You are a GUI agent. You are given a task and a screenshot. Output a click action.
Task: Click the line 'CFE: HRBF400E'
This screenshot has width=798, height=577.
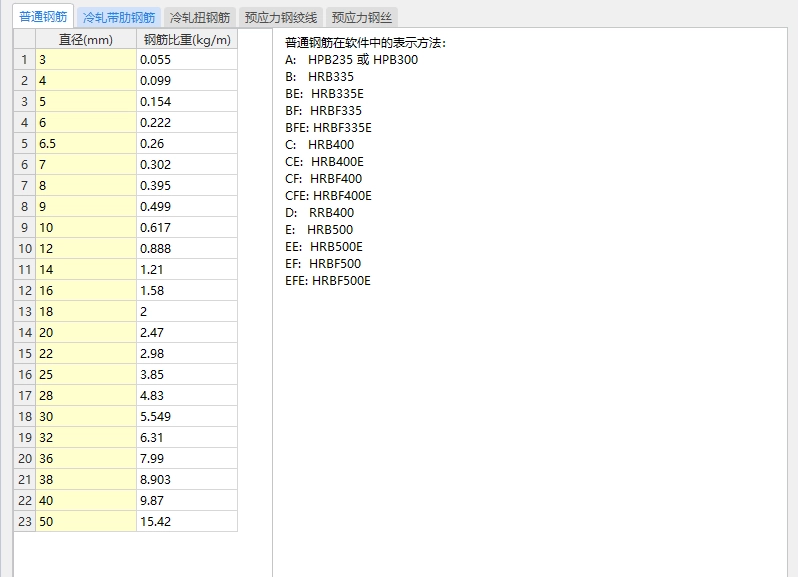click(x=328, y=195)
